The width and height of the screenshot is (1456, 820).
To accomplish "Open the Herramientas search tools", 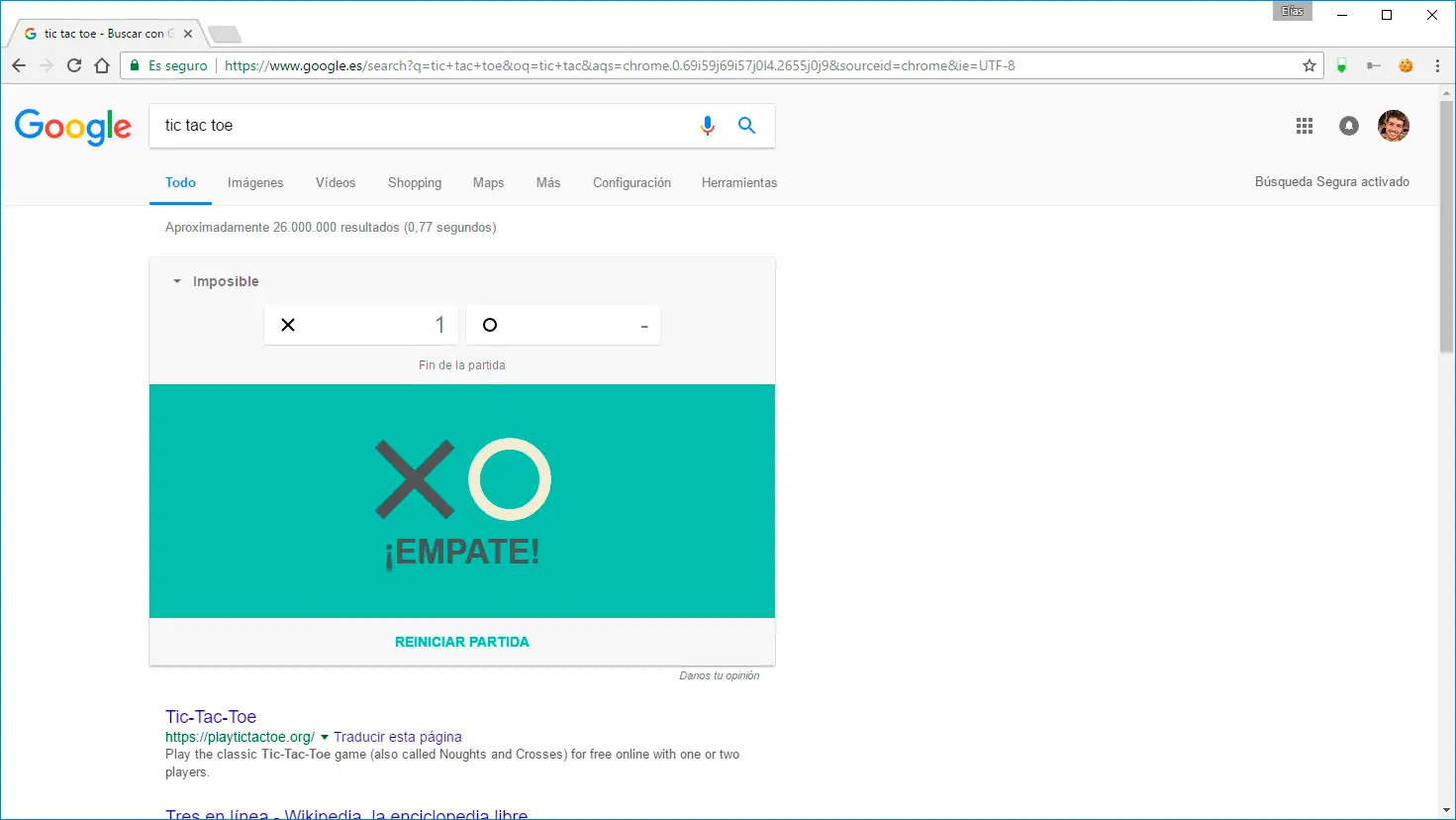I will [739, 182].
